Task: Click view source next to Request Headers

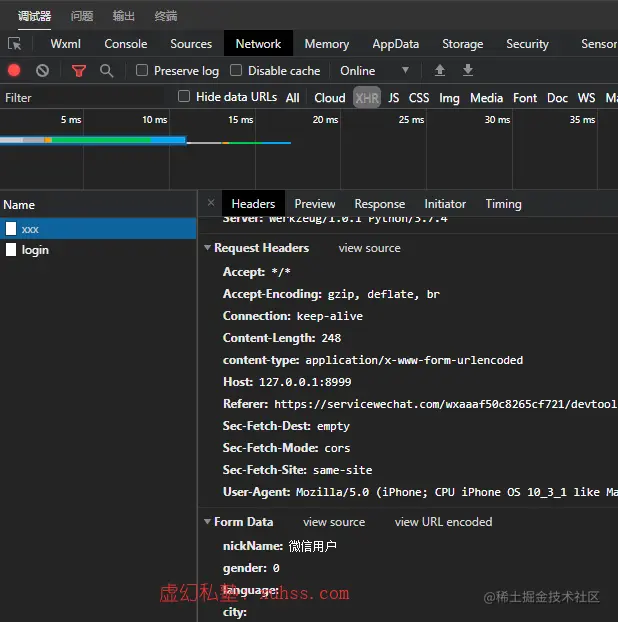Action: pos(369,248)
